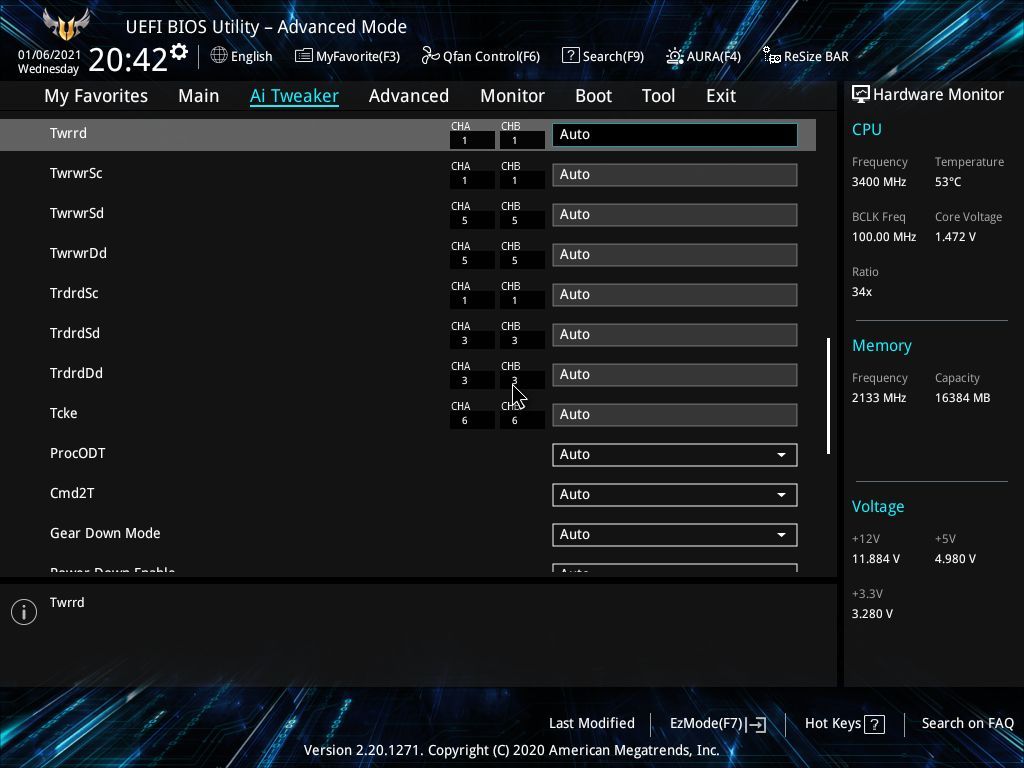Select the Twrrd setting row label
This screenshot has height=768, width=1024.
(68, 133)
